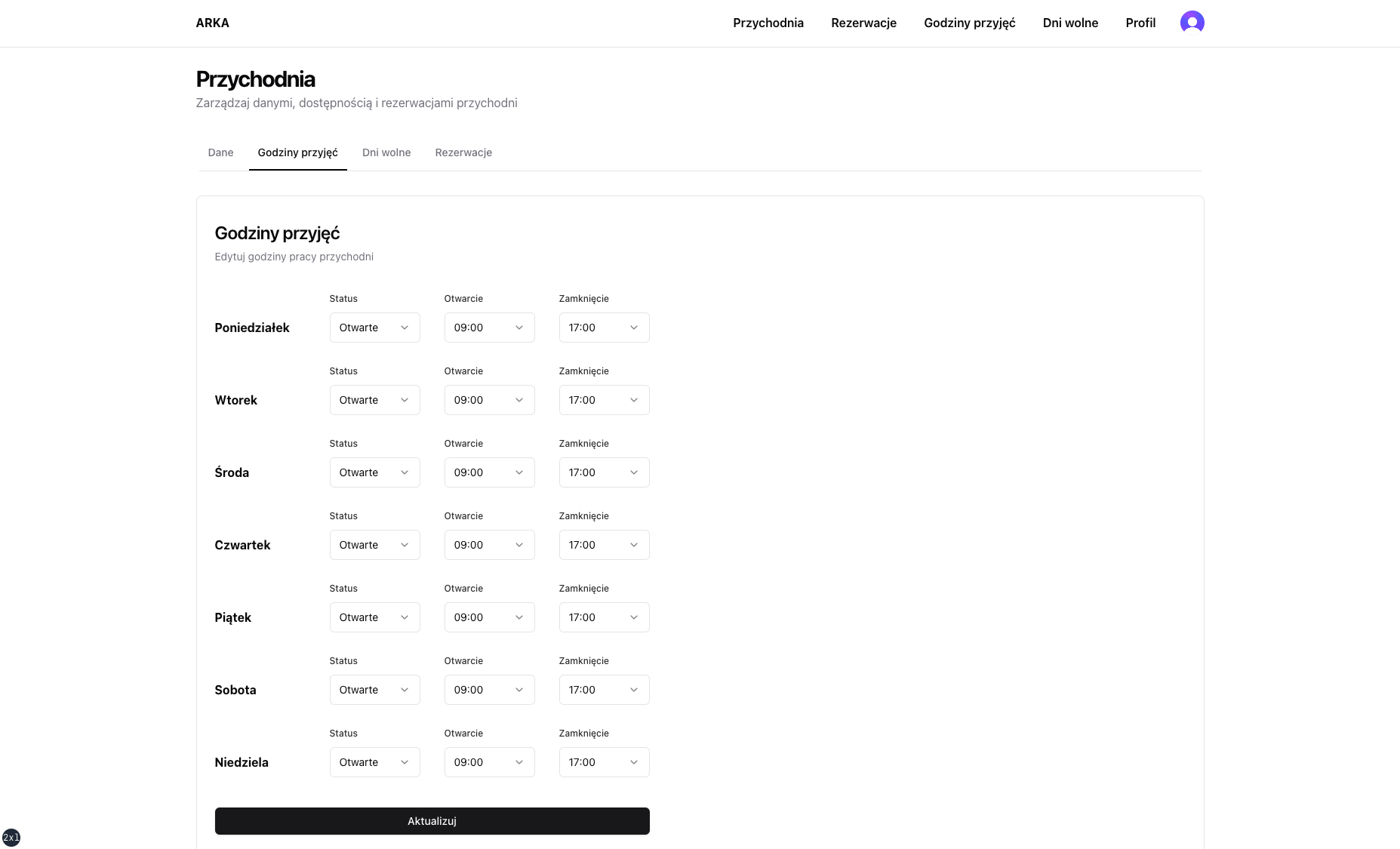The height and width of the screenshot is (849, 1400).
Task: Open the user avatar profile icon
Action: [1192, 23]
